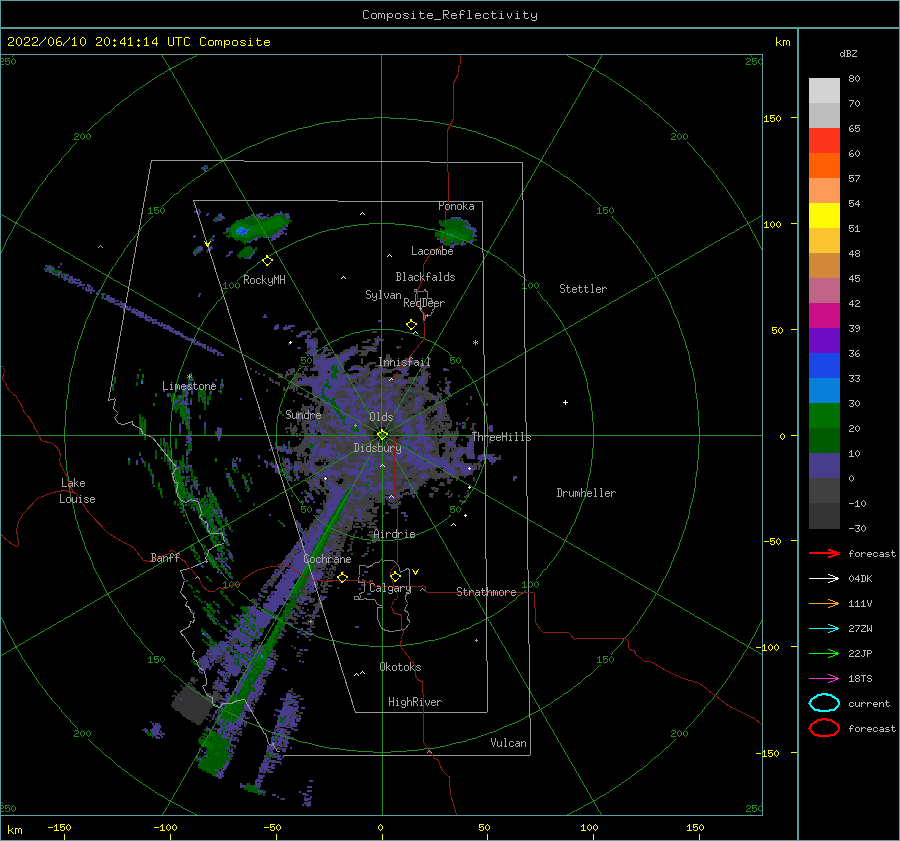This screenshot has height=841, width=900.
Task: Click the Sundre town label
Action: [x=303, y=414]
